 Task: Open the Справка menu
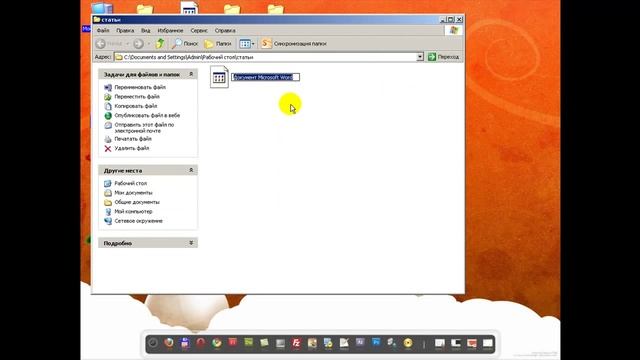pyautogui.click(x=225, y=31)
